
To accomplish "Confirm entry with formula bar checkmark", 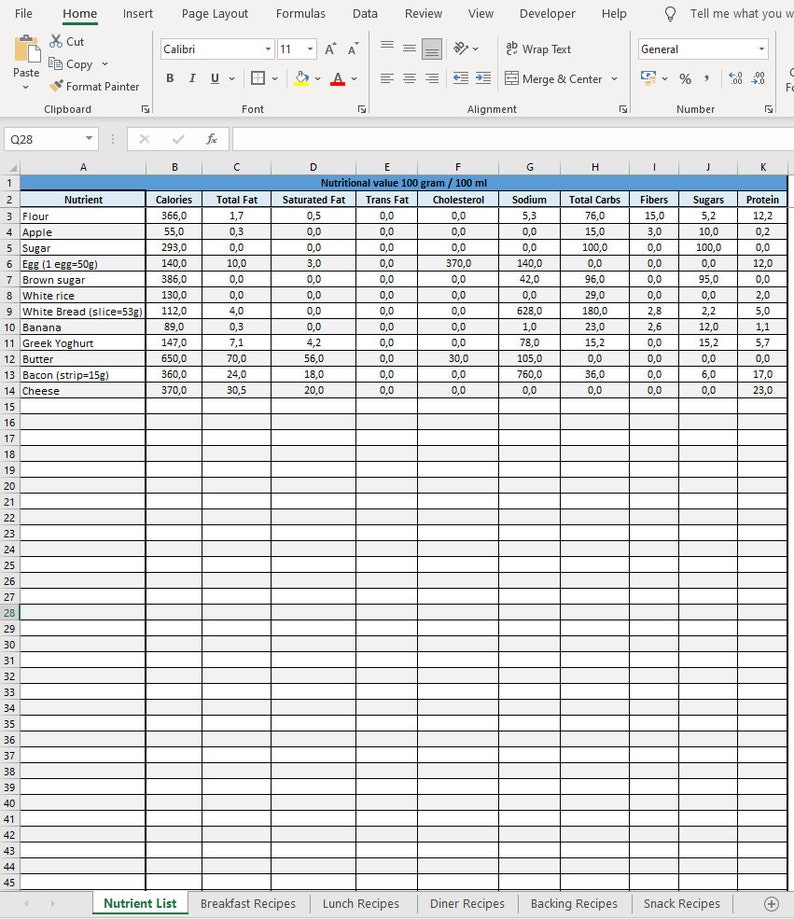I will pyautogui.click(x=178, y=139).
